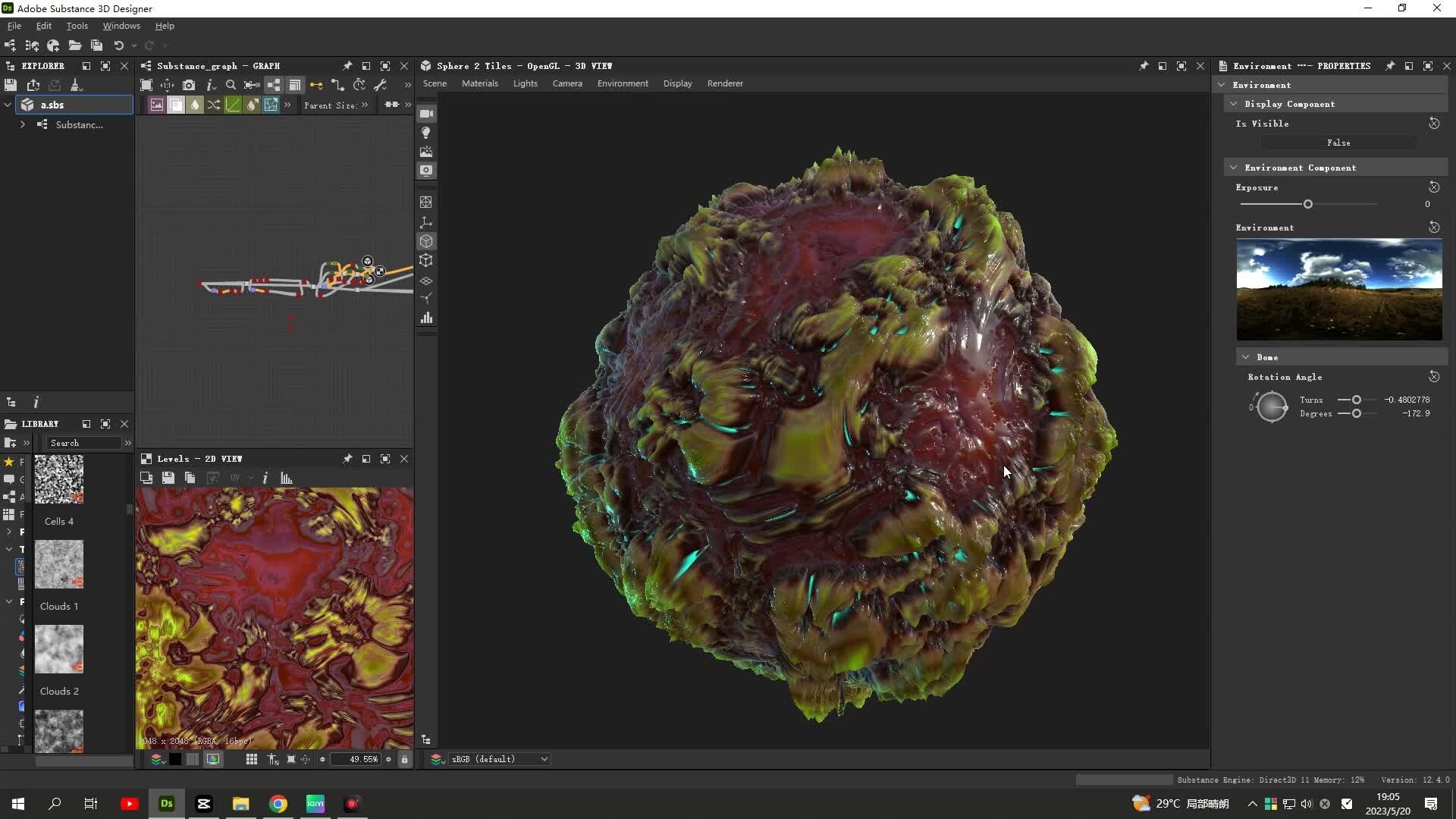Select the wrench node tool in the graph toolbar
The image size is (1456, 819).
[381, 85]
